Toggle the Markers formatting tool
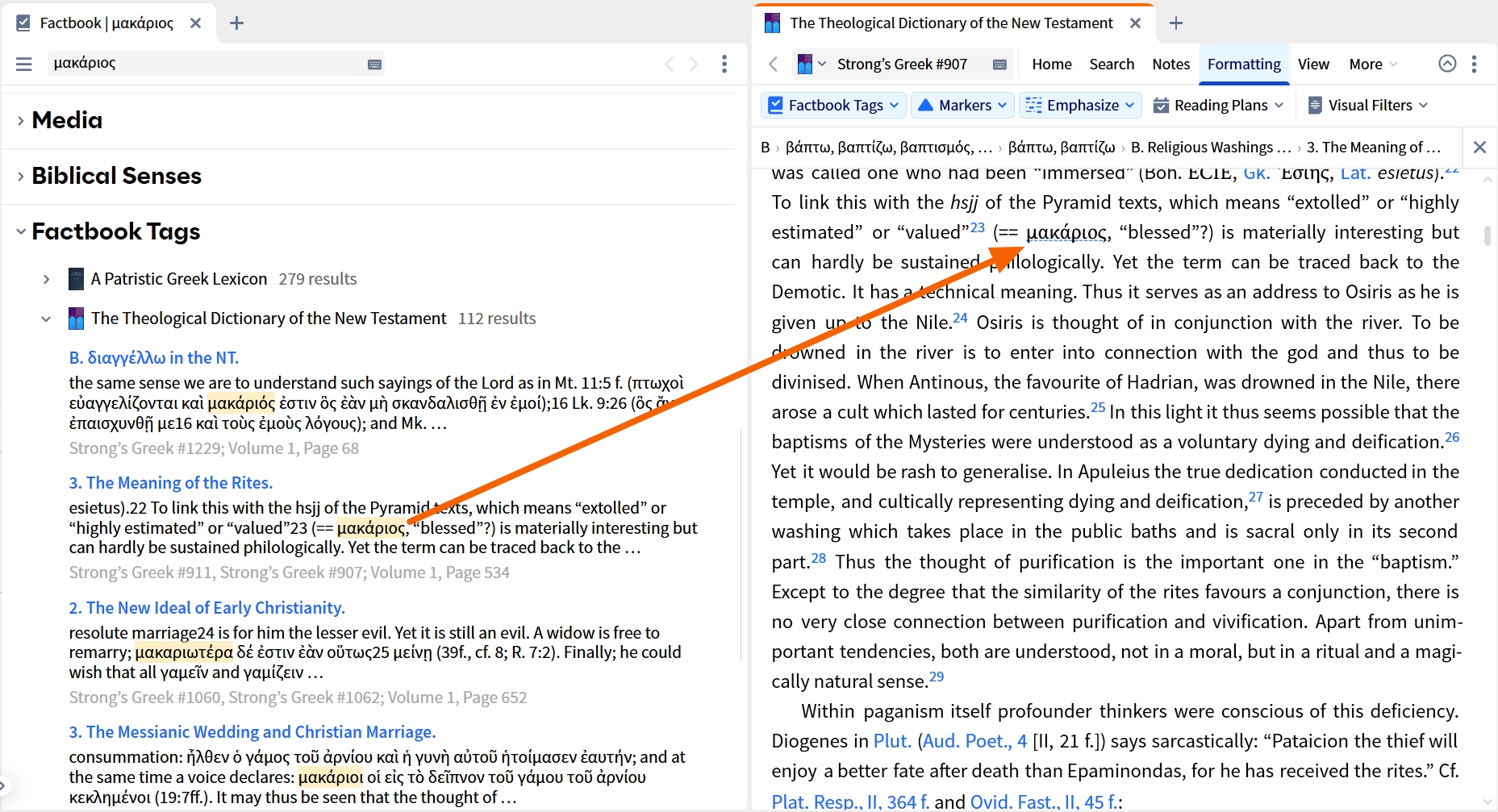 tap(953, 105)
